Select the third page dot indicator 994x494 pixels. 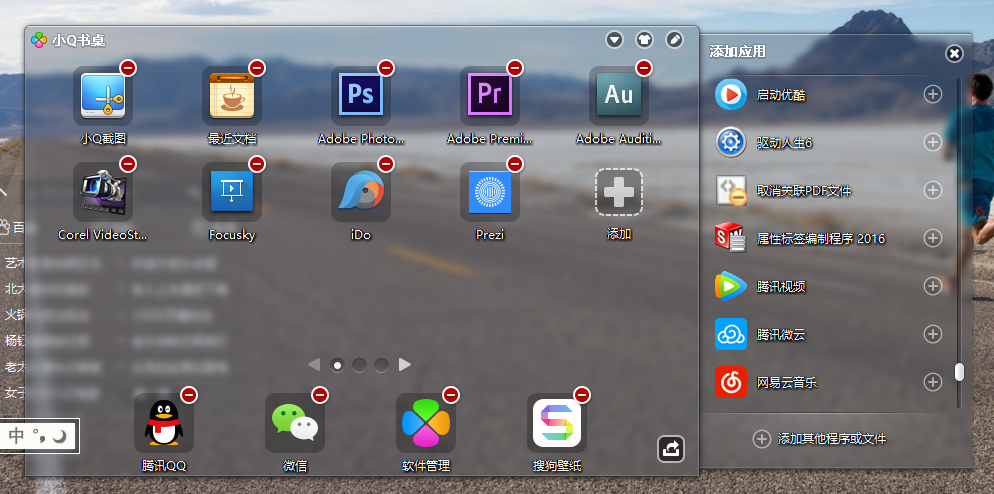[x=381, y=365]
